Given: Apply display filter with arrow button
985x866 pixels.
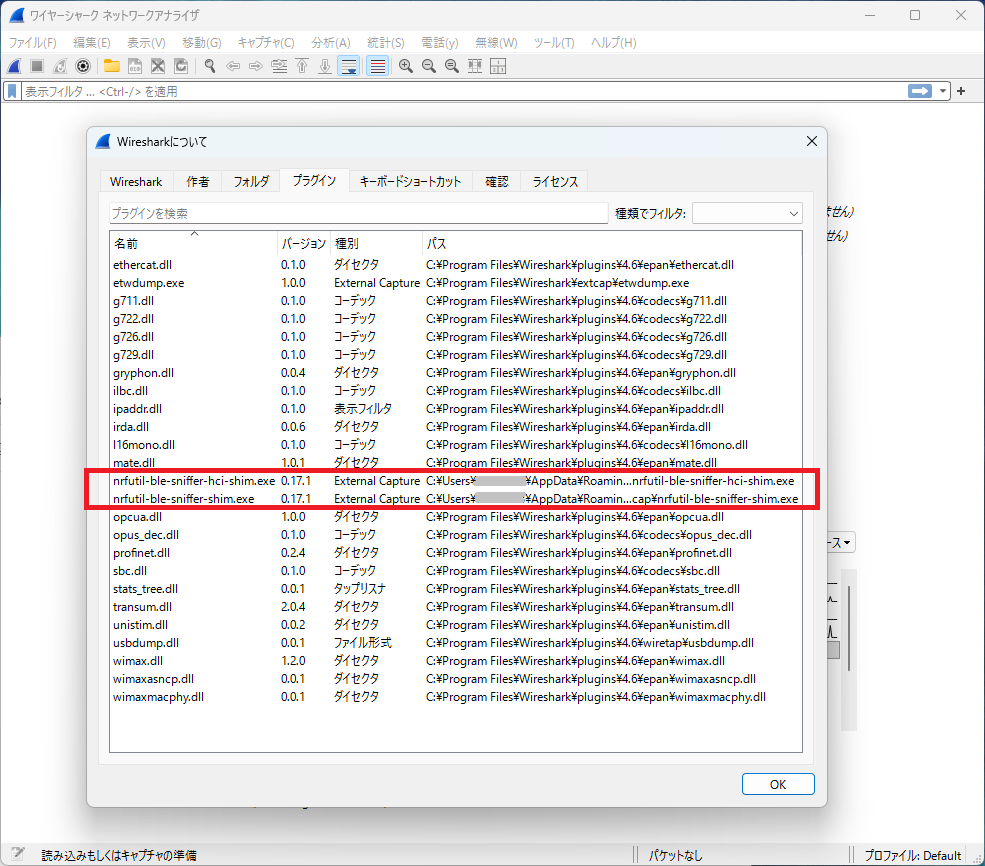Looking at the screenshot, I should (x=919, y=91).
